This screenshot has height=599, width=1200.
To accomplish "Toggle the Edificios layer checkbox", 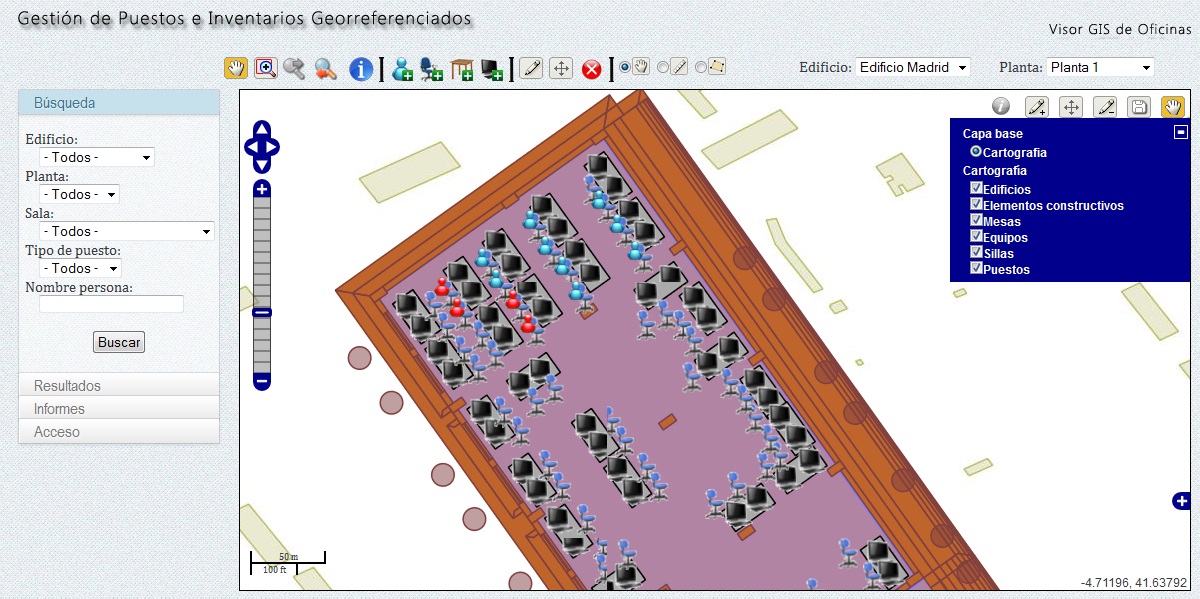I will point(976,188).
